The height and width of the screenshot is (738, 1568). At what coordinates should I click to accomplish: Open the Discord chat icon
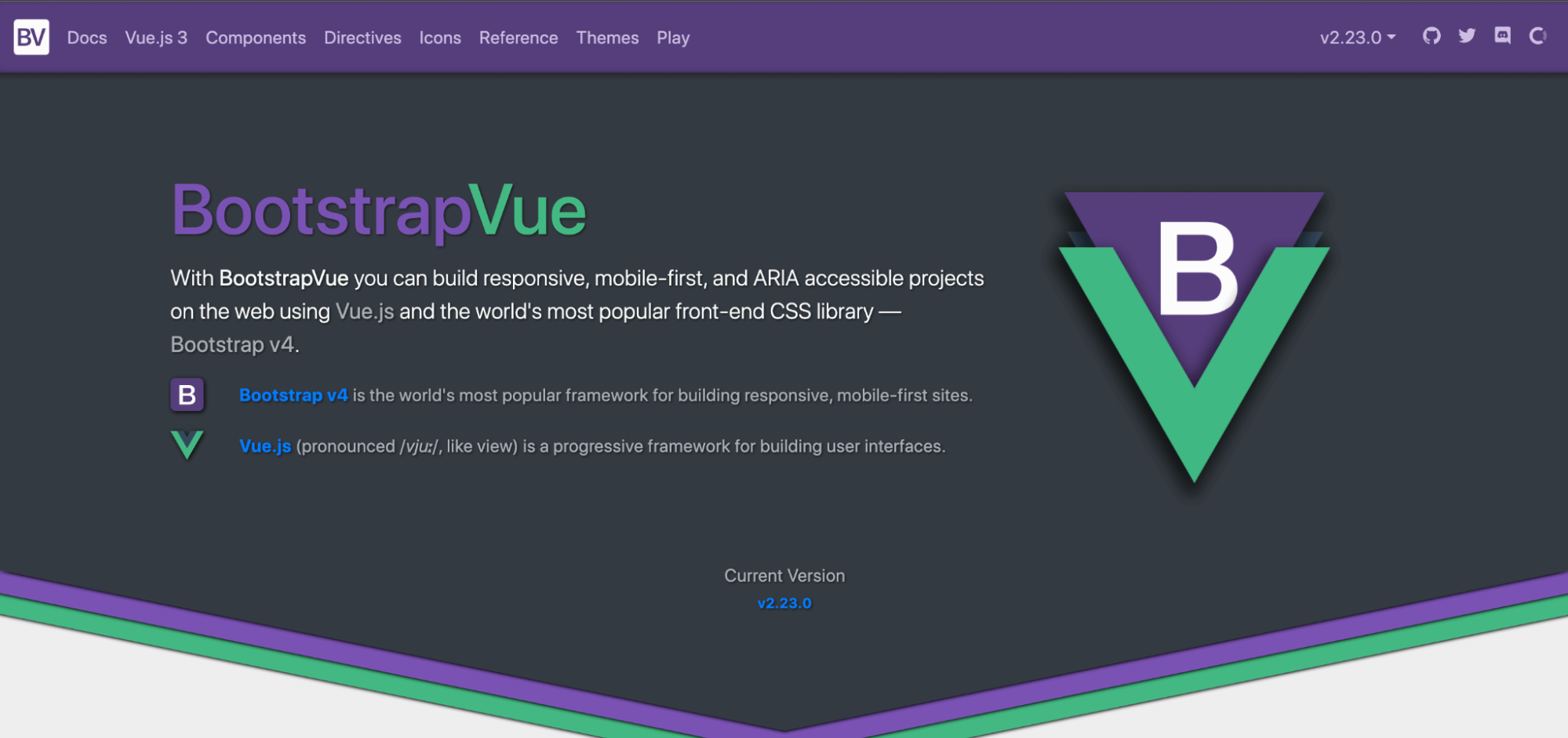[1502, 36]
